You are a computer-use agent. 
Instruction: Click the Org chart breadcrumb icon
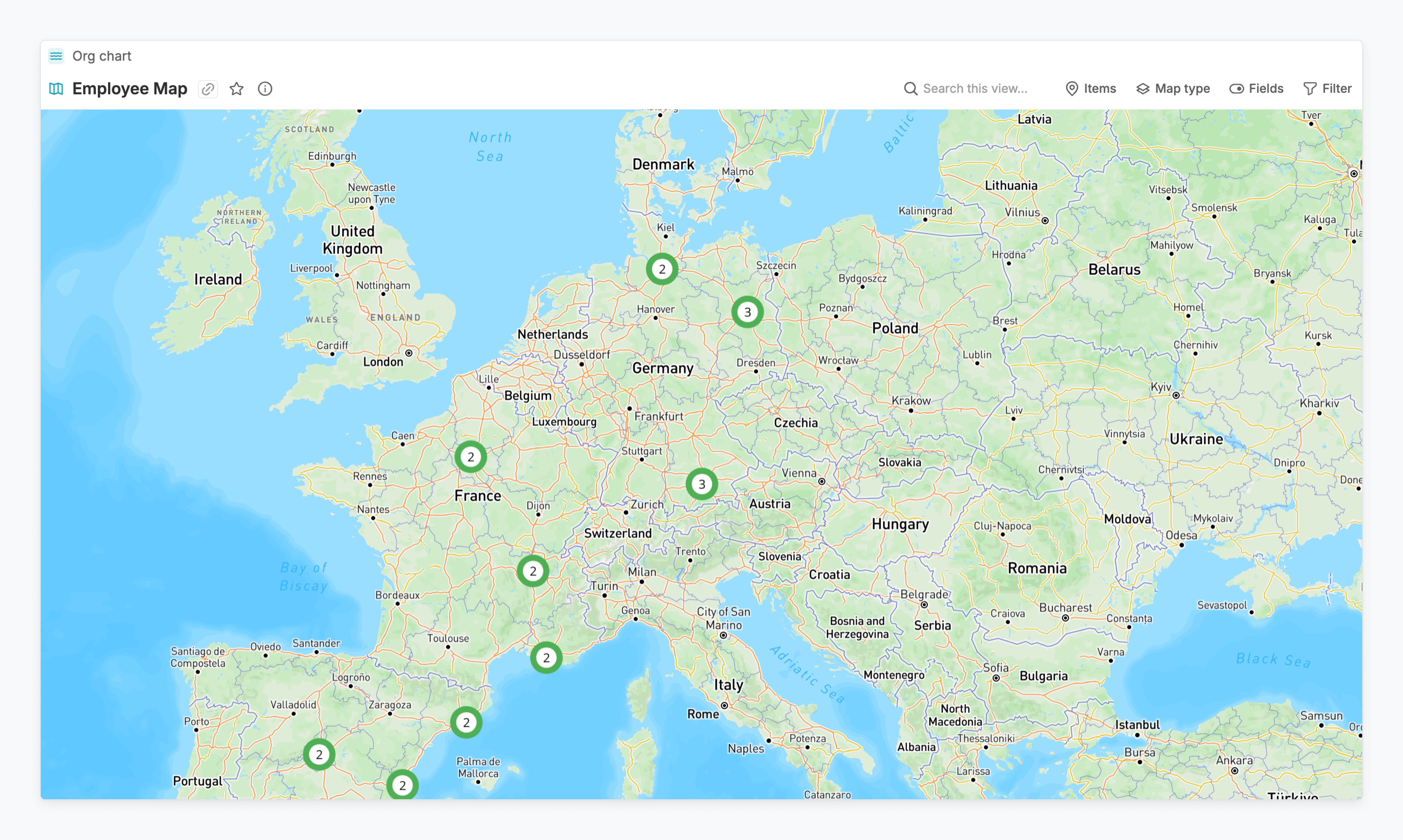pyautogui.click(x=56, y=56)
